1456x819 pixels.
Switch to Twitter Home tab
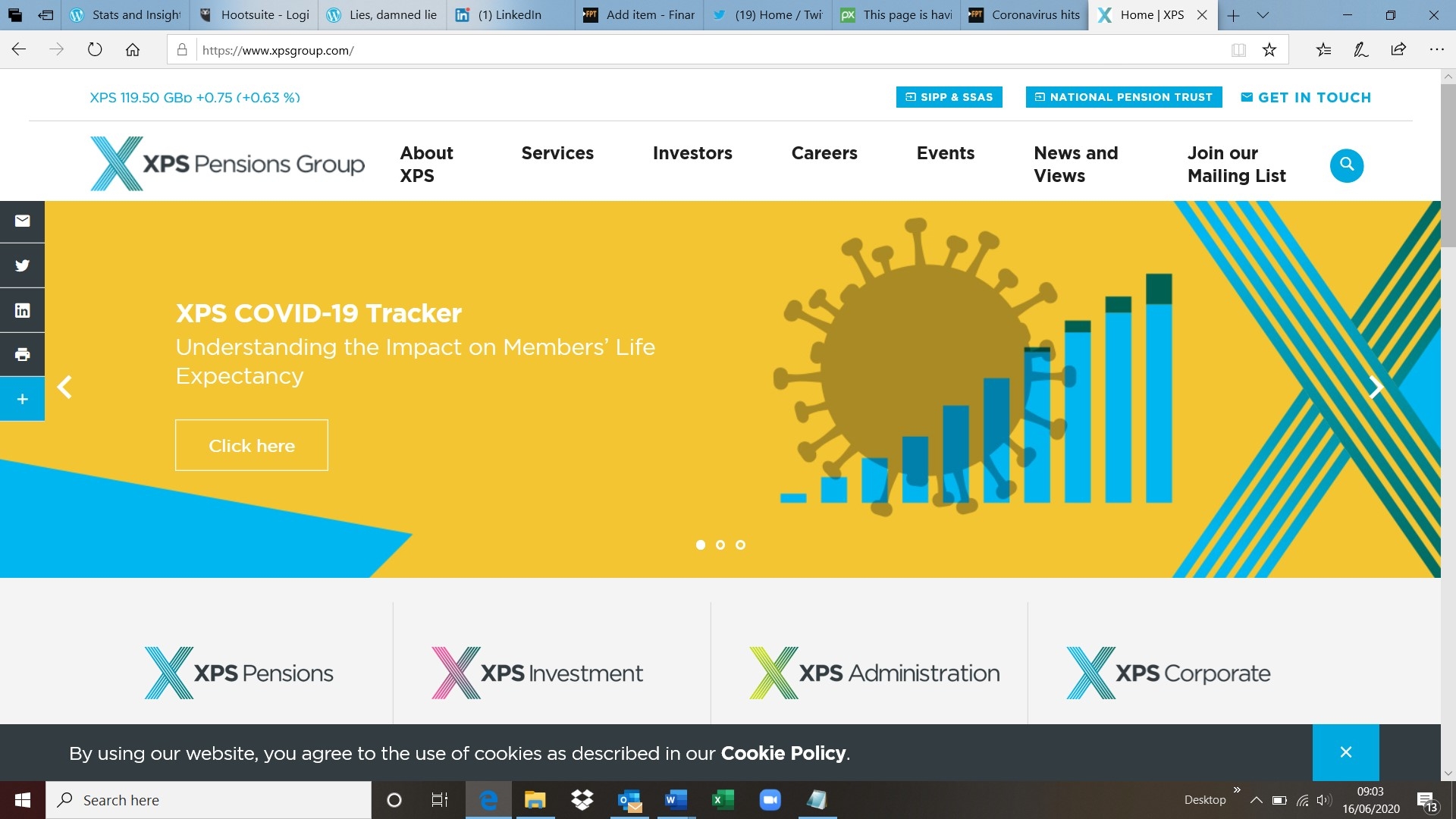pyautogui.click(x=768, y=14)
